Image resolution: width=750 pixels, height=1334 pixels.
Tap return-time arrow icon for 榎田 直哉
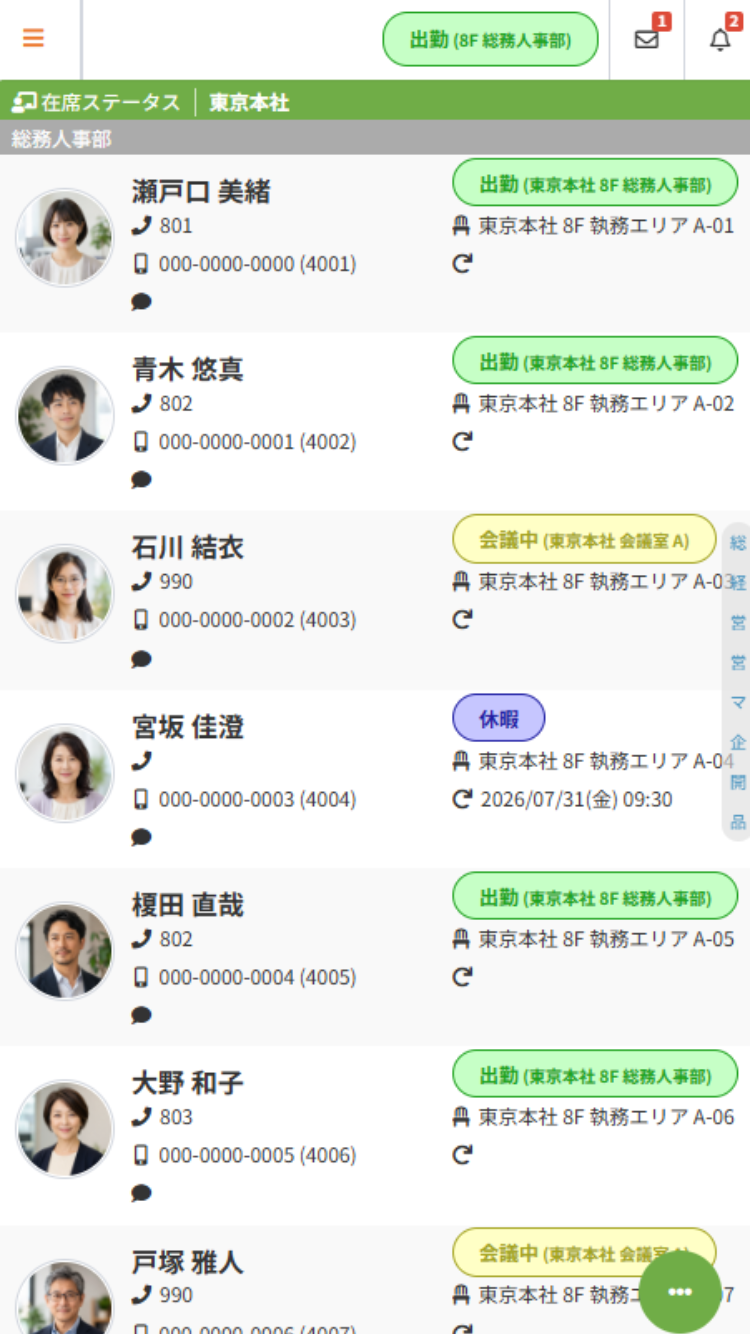point(462,978)
